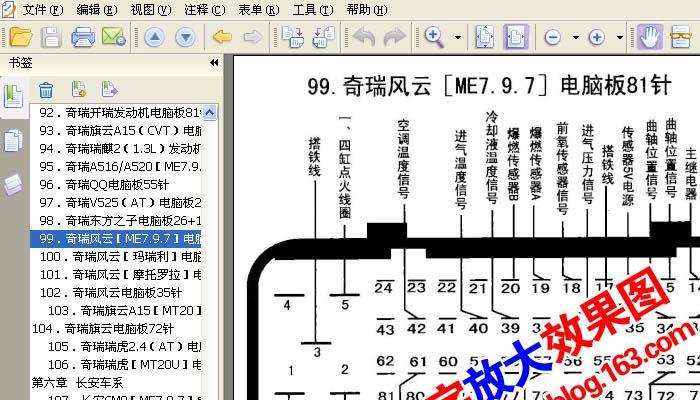Screen dimensions: 700x400
Task: Click the page title 99.奇瑞风云 [ME7.9.7] 电脑板81针
Action: (489, 86)
